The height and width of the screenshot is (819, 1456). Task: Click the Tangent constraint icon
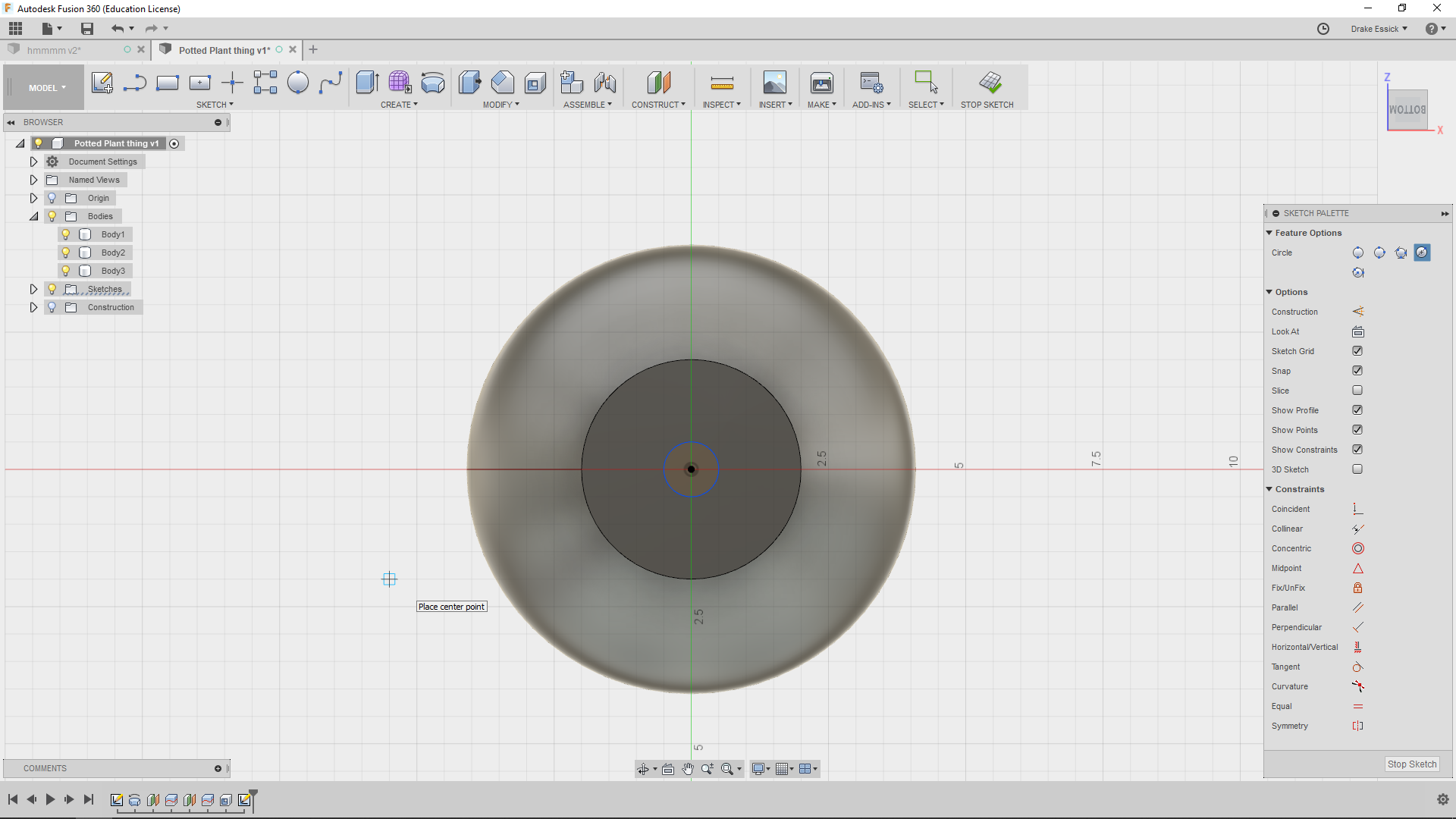[x=1357, y=667]
